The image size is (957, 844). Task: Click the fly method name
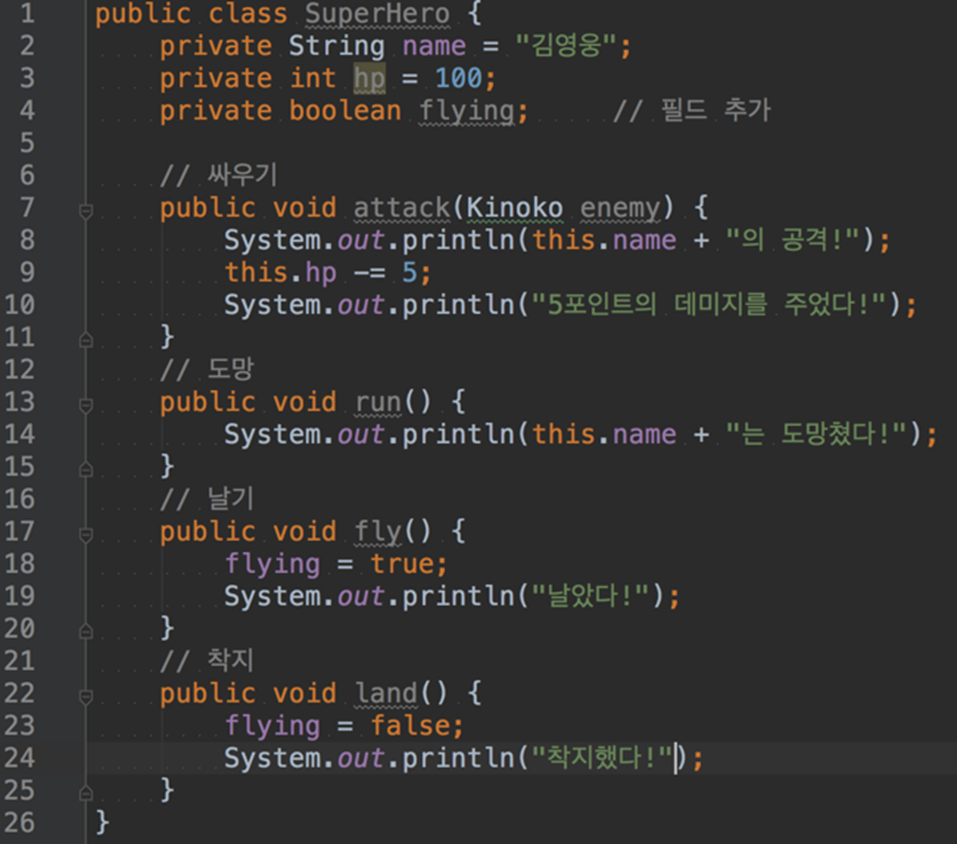[x=378, y=532]
